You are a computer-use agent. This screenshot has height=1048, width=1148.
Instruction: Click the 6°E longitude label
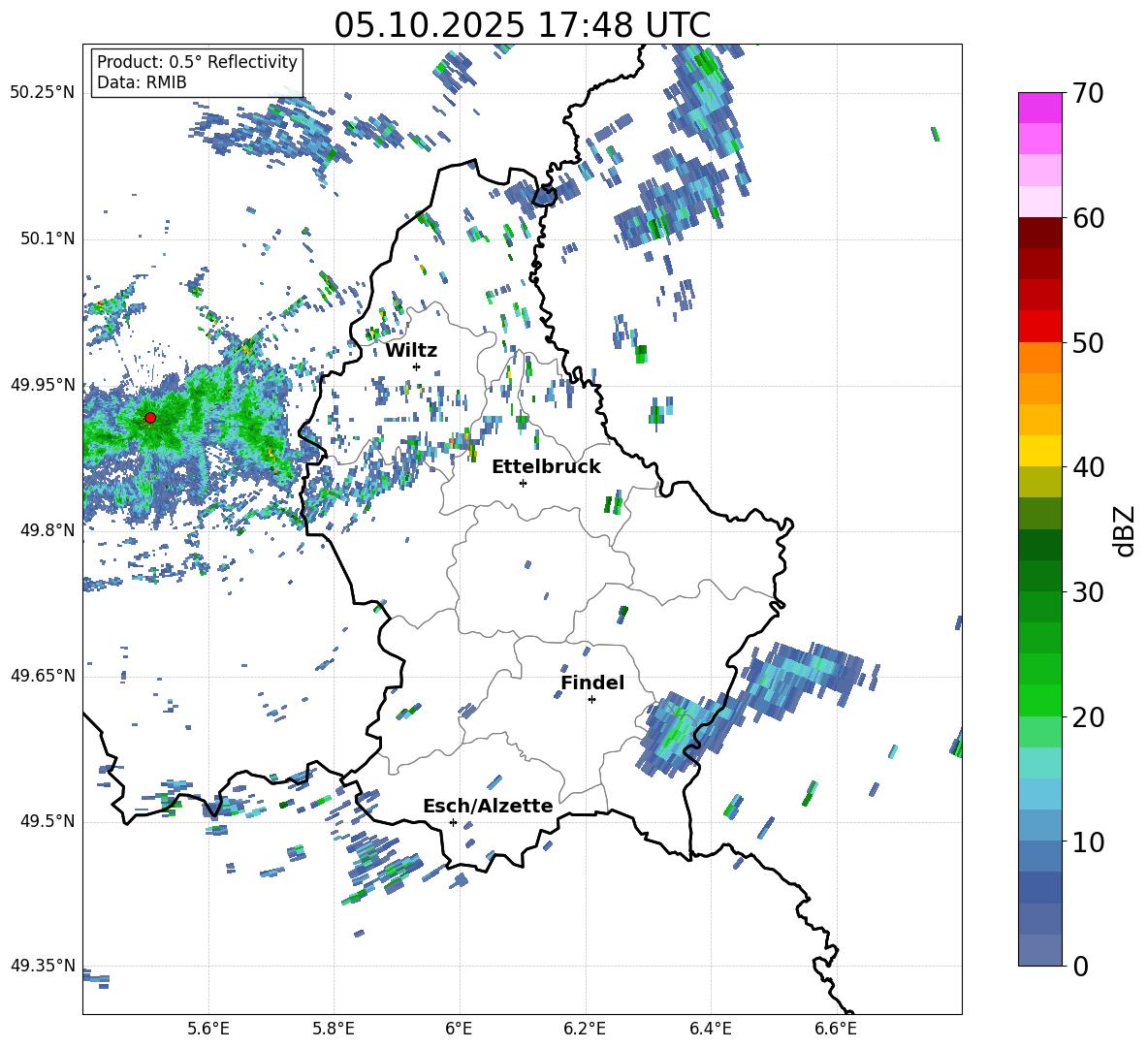459,1029
